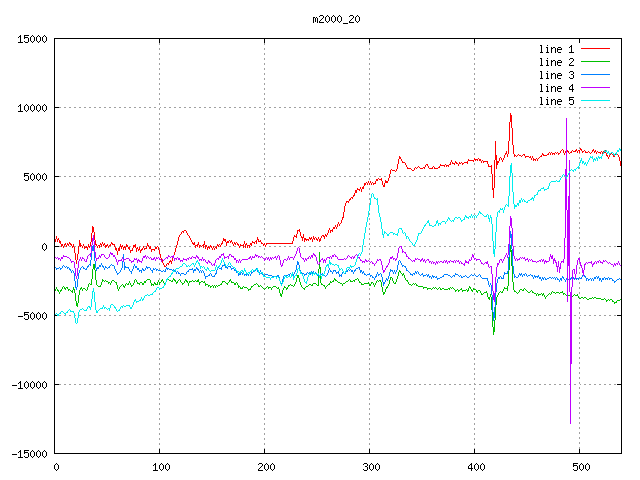The height and width of the screenshot is (480, 640).
Task: Click the cyan line 5 legend sample
Action: 595,100
